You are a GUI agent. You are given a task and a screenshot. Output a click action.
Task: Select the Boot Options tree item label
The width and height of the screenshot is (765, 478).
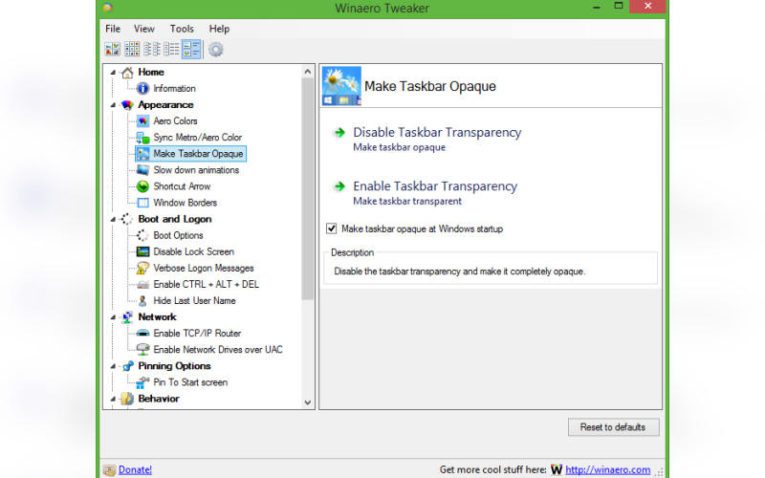click(x=178, y=235)
